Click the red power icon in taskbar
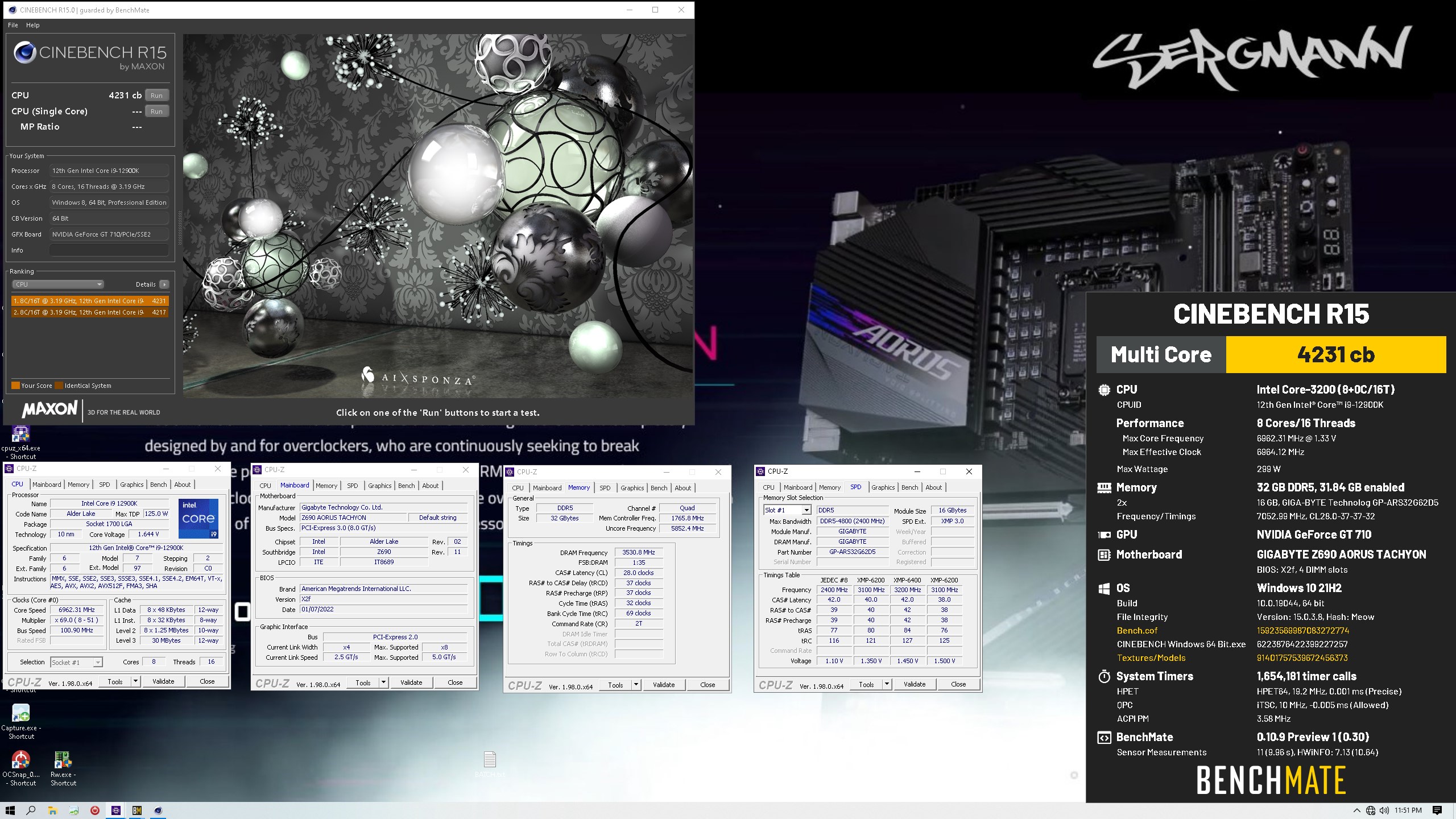Viewport: 1456px width, 819px height. 95,810
